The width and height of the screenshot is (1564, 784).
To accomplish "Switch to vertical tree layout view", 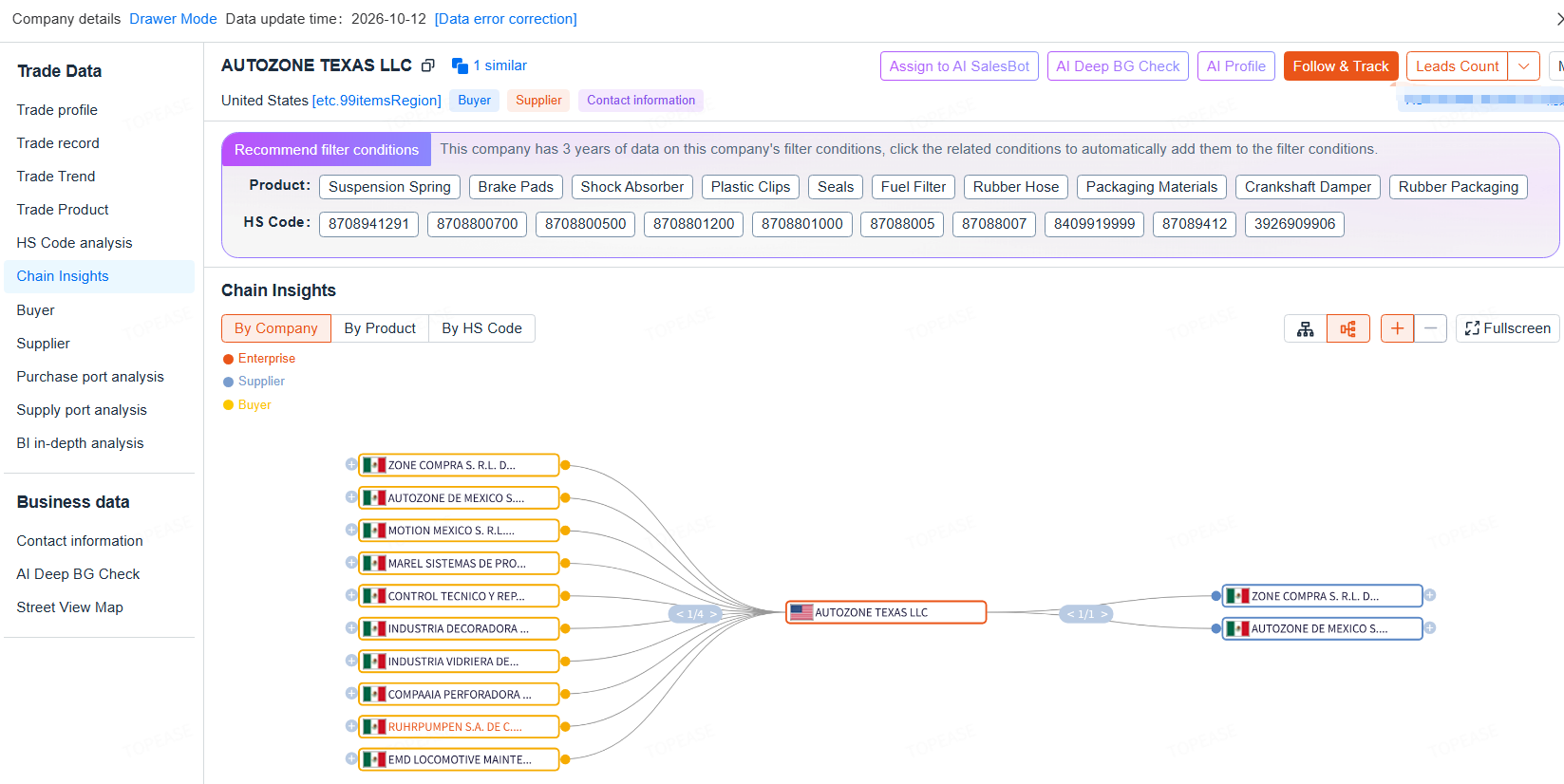I will click(1306, 328).
